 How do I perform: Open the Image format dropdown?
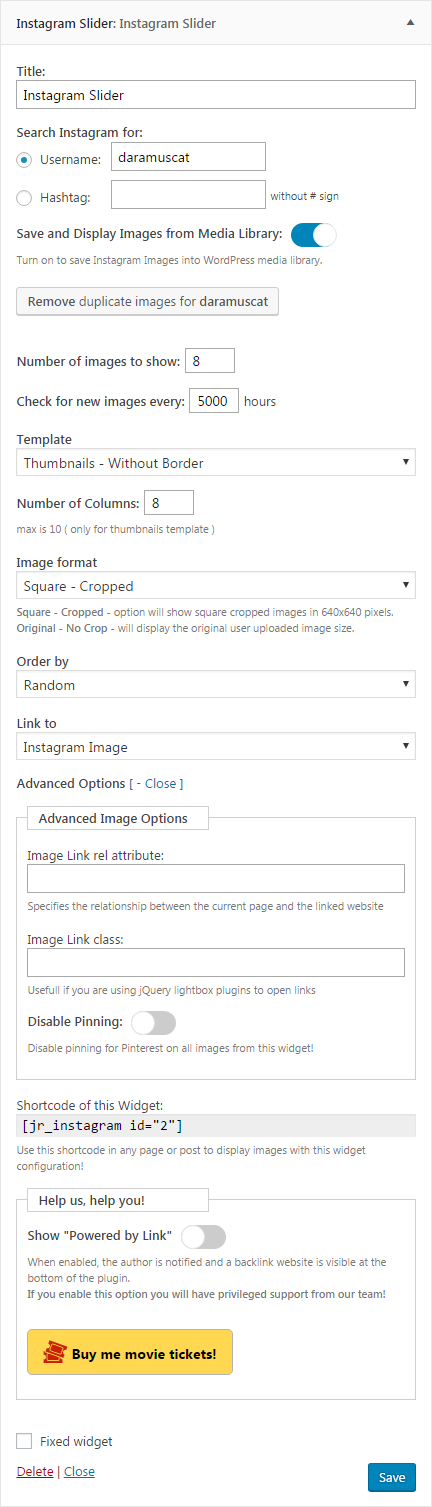(216, 585)
